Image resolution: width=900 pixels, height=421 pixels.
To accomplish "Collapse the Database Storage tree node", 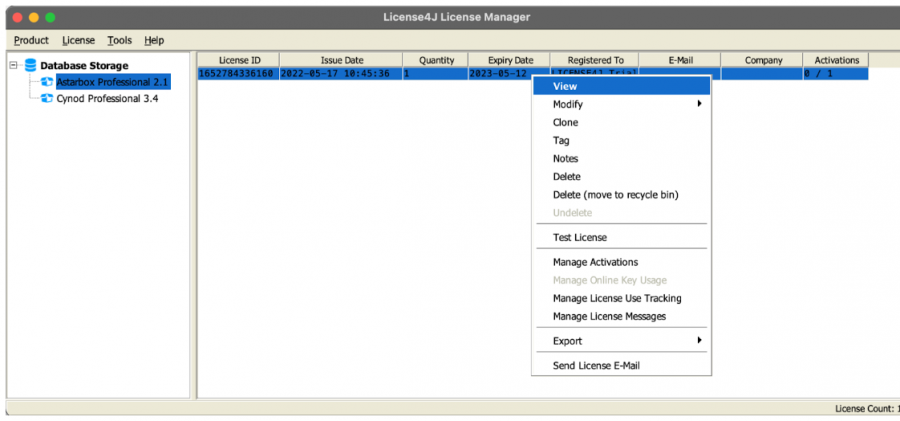I will point(13,65).
